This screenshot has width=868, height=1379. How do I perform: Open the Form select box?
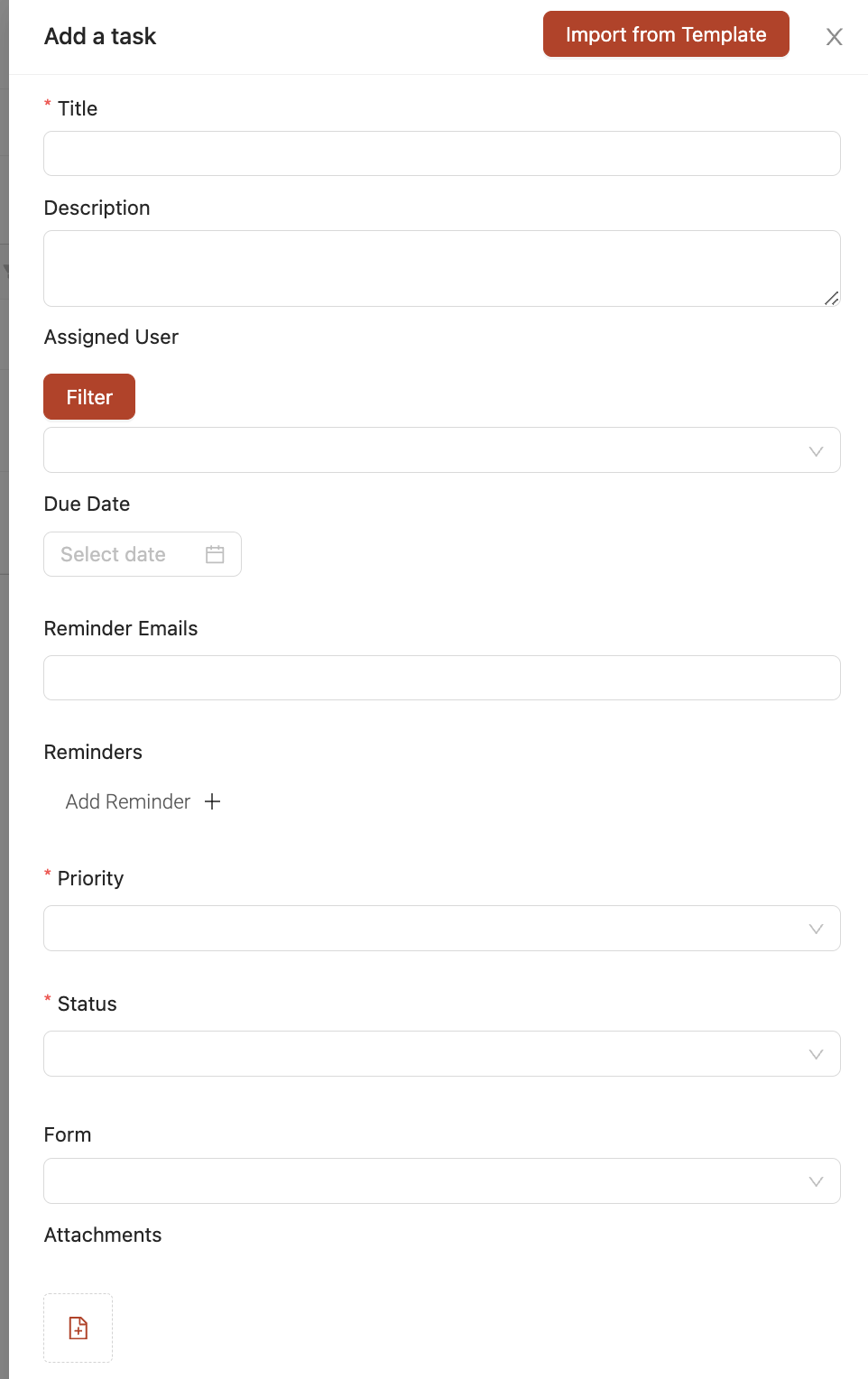coord(442,1181)
